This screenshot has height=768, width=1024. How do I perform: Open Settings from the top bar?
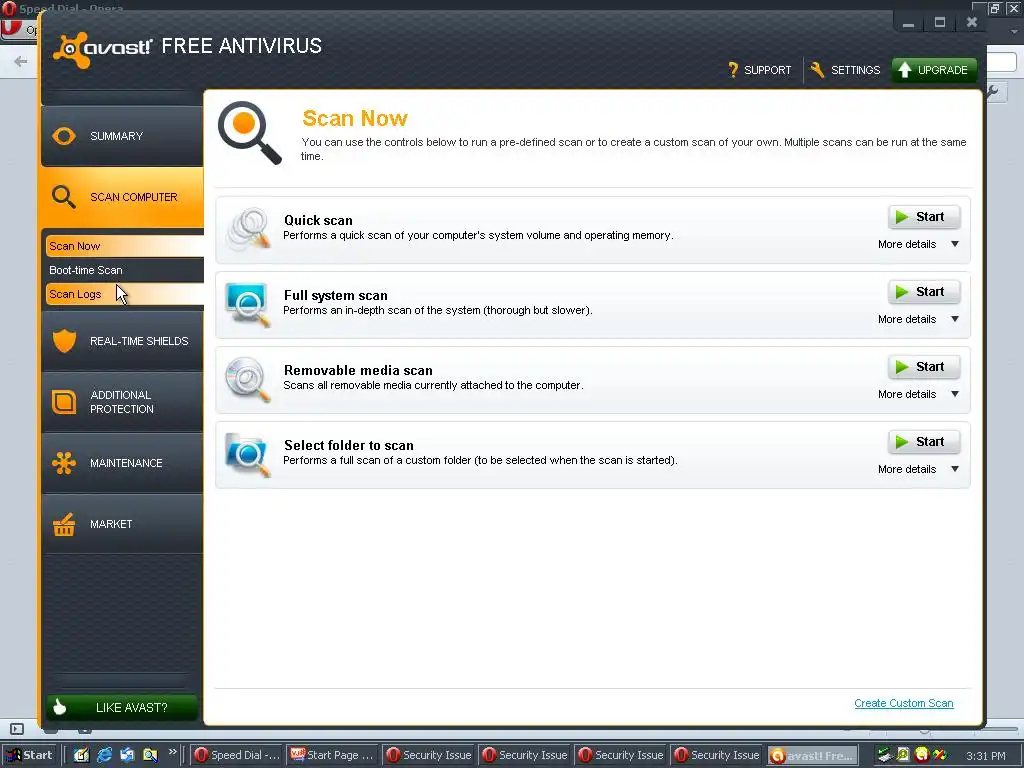(x=846, y=70)
